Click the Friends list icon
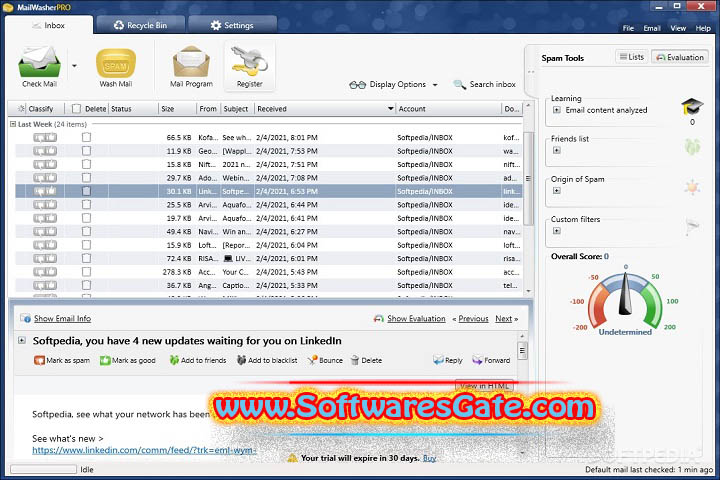The height and width of the screenshot is (480, 720). 692,147
